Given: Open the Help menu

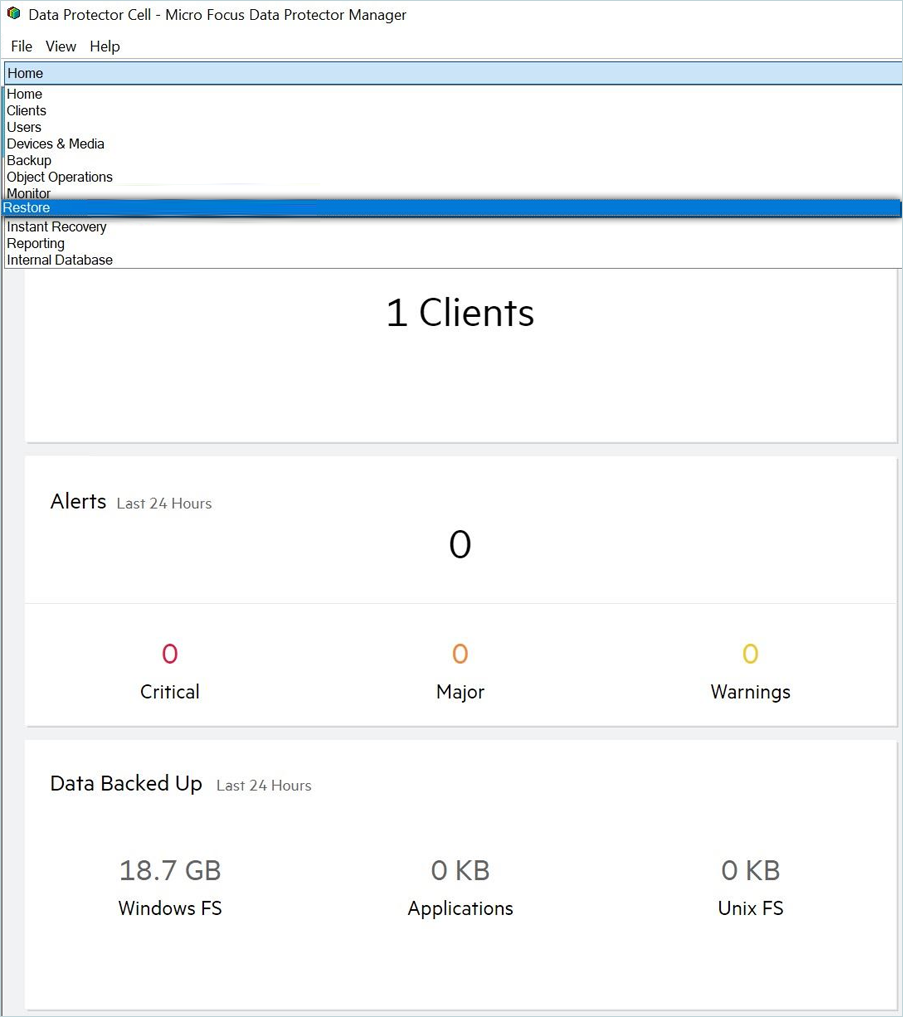Looking at the screenshot, I should [105, 46].
